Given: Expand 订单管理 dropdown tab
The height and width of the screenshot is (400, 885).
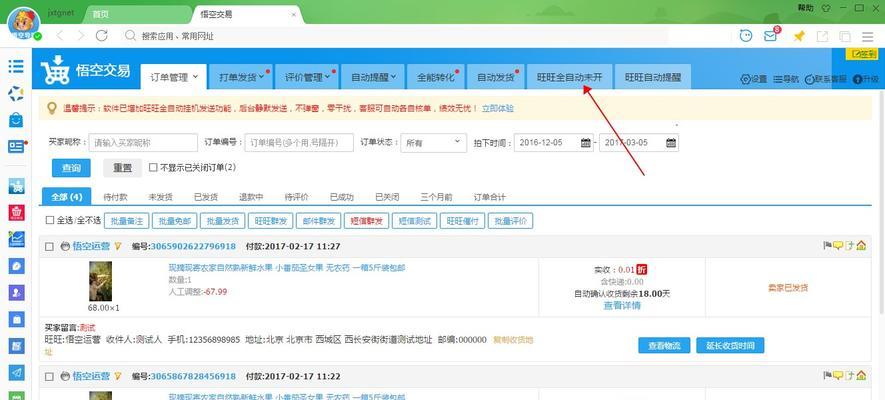Looking at the screenshot, I should pos(174,77).
